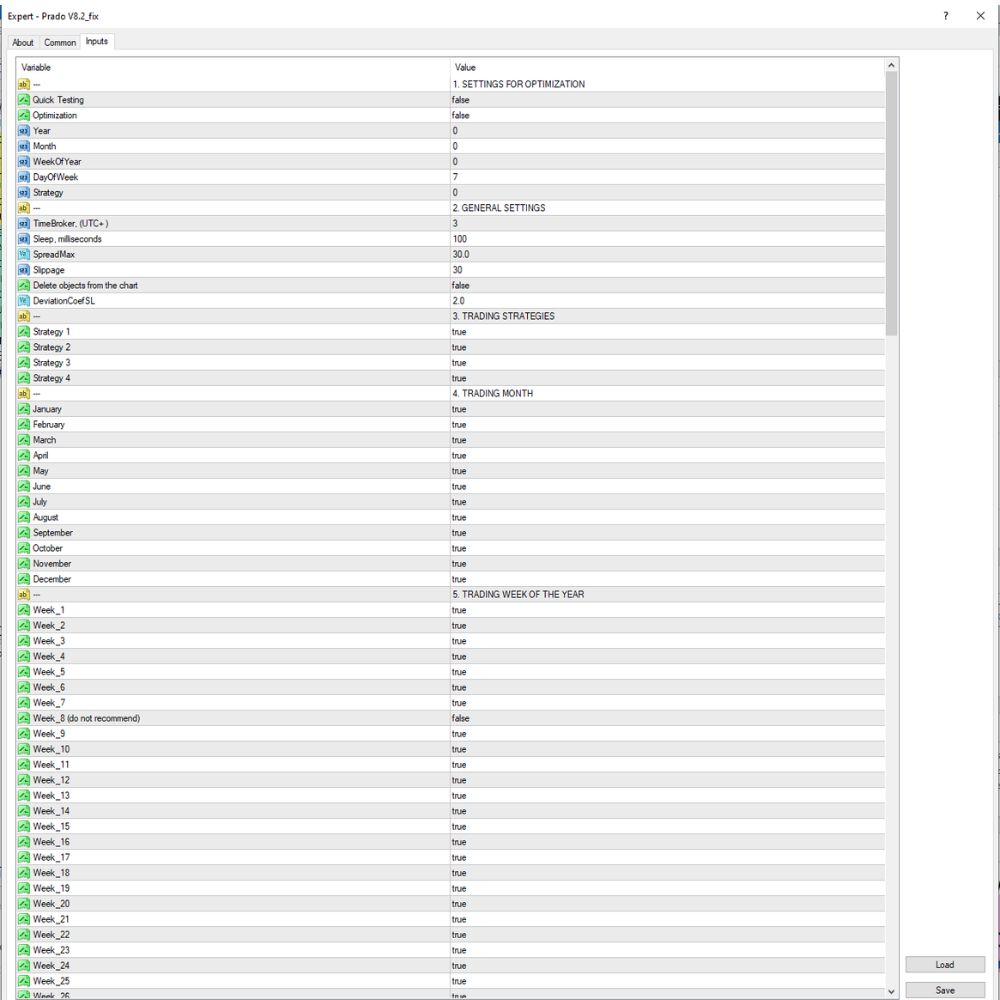Select the WeekOfYear variable name

pyautogui.click(x=57, y=162)
